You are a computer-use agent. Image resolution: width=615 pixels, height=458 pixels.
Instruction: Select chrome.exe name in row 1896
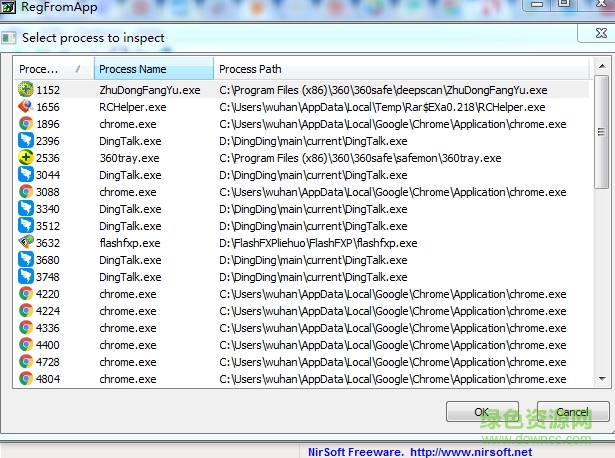(128, 124)
